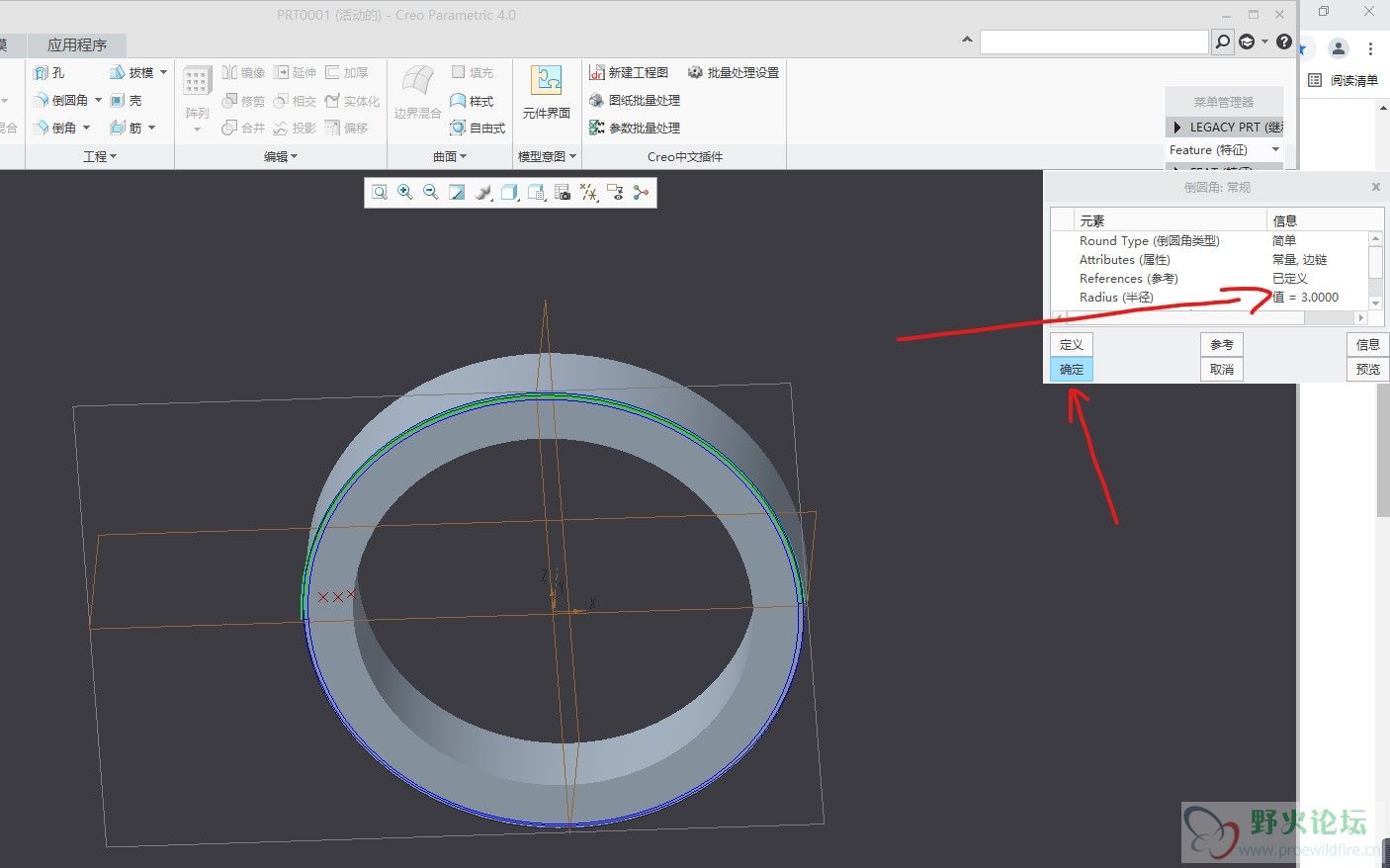Expand the 模型意图 group dropdown
The image size is (1390, 868).
[x=547, y=156]
